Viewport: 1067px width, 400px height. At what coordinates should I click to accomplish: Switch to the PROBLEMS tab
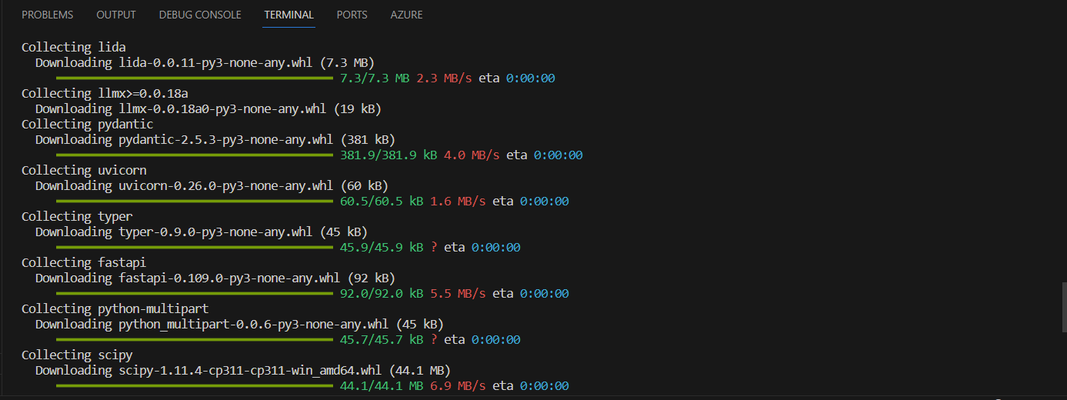coord(48,14)
